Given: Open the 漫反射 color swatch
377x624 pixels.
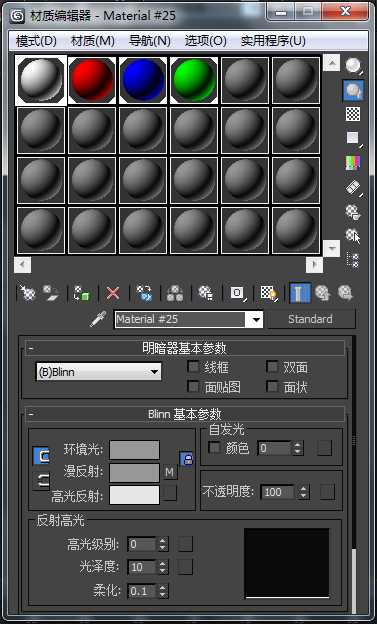Looking at the screenshot, I should coord(135,472).
